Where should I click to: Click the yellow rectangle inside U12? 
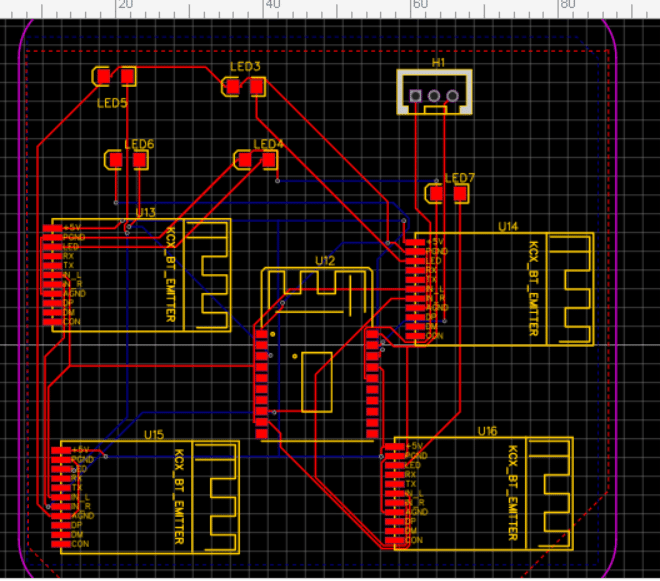pos(317,381)
